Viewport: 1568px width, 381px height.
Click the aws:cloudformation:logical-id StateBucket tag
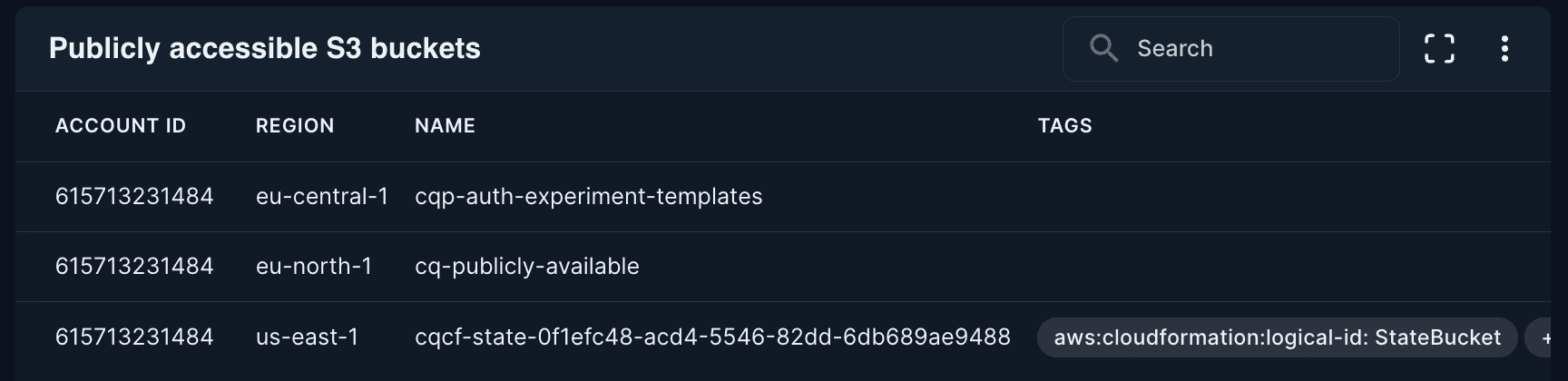tap(1277, 337)
